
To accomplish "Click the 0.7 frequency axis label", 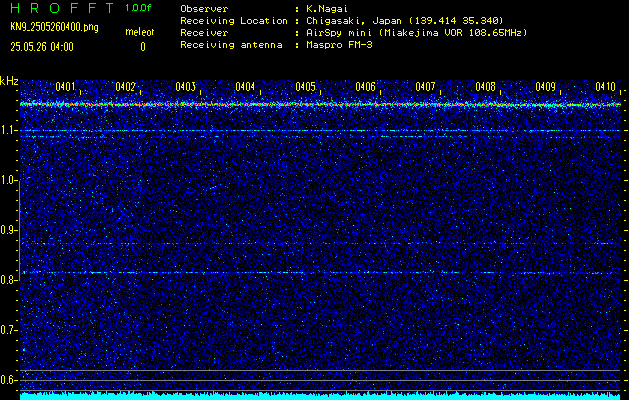I will pyautogui.click(x=8, y=330).
